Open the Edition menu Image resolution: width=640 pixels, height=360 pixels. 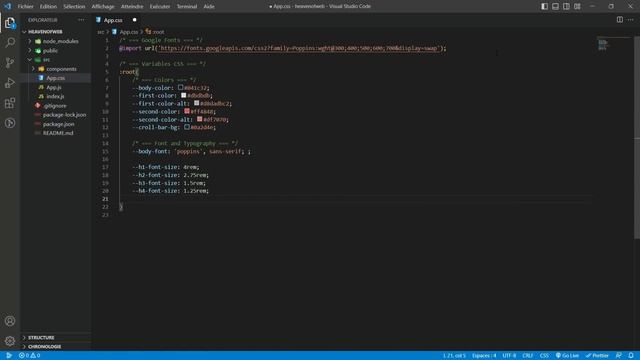48,6
